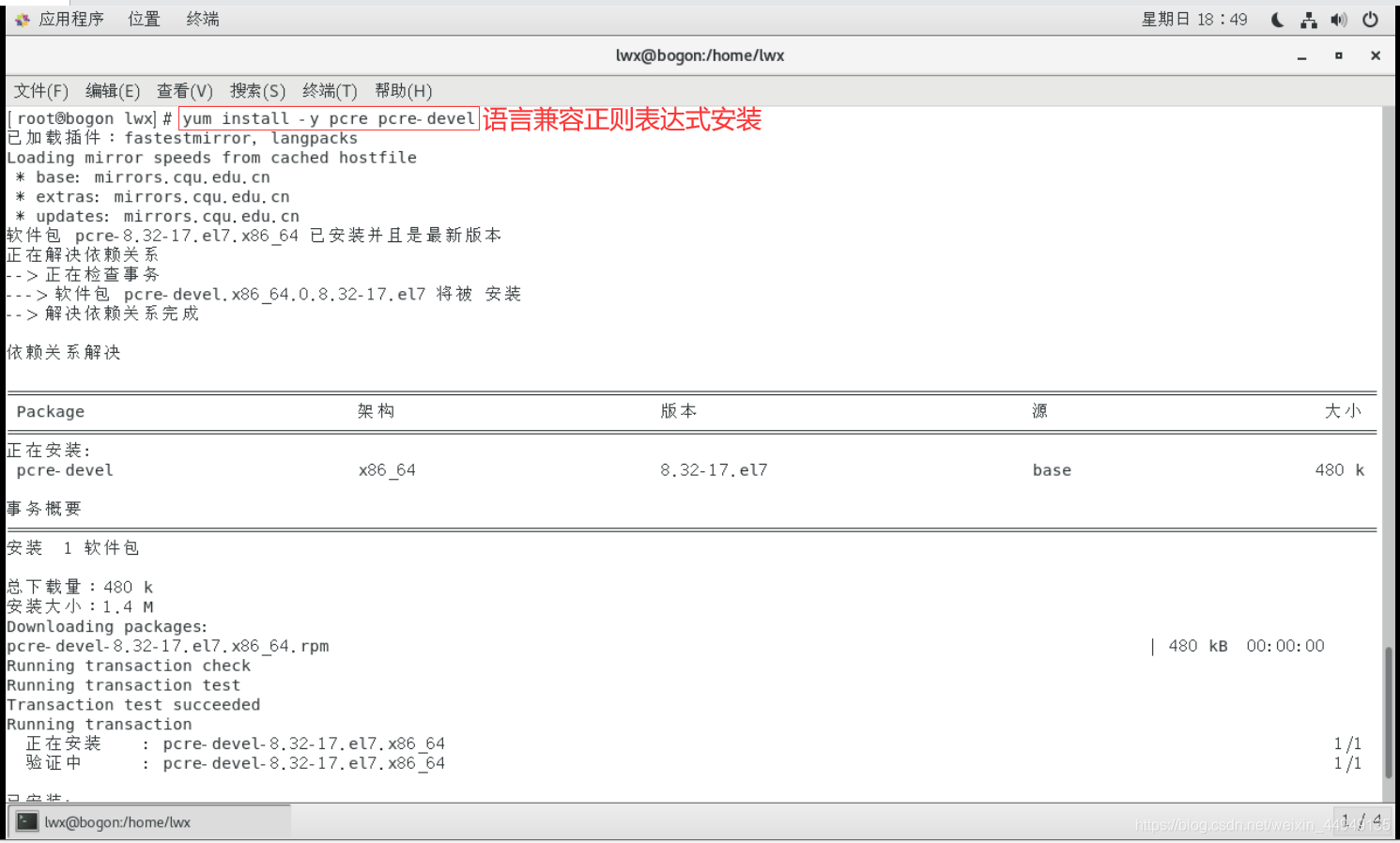Open the 帮助(H) menu
1400x843 pixels.
coord(404,91)
